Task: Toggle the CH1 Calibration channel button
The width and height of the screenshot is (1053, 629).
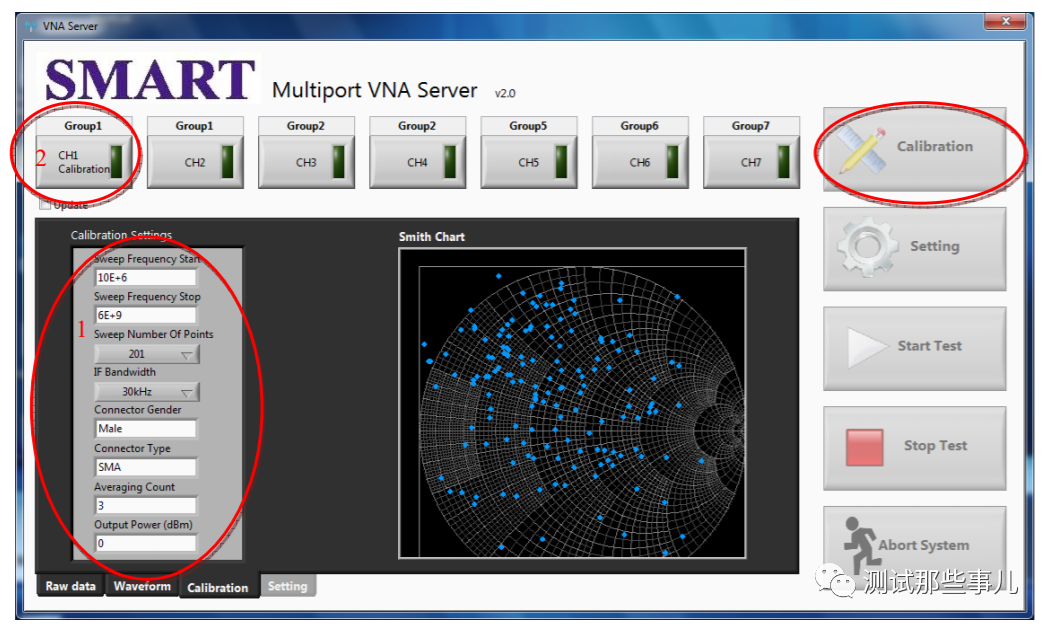Action: [x=84, y=162]
